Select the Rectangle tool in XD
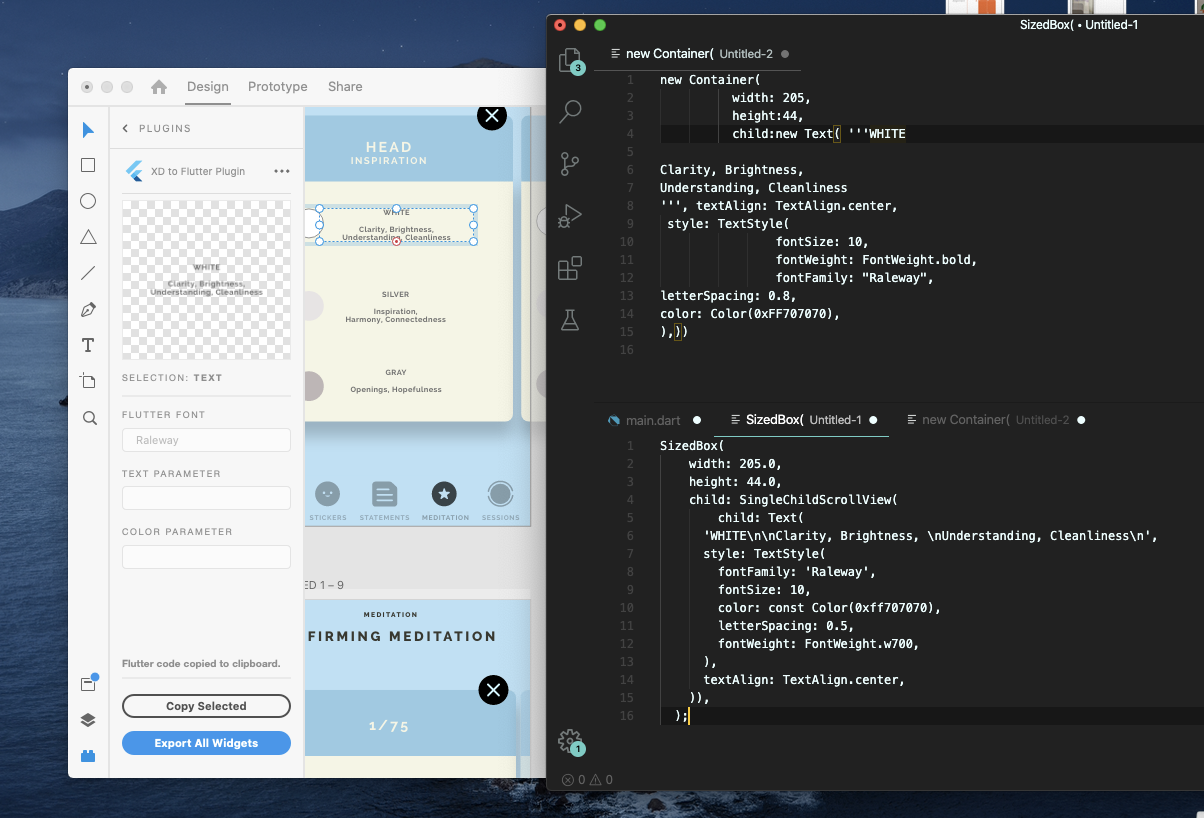The height and width of the screenshot is (818, 1204). pos(87,165)
